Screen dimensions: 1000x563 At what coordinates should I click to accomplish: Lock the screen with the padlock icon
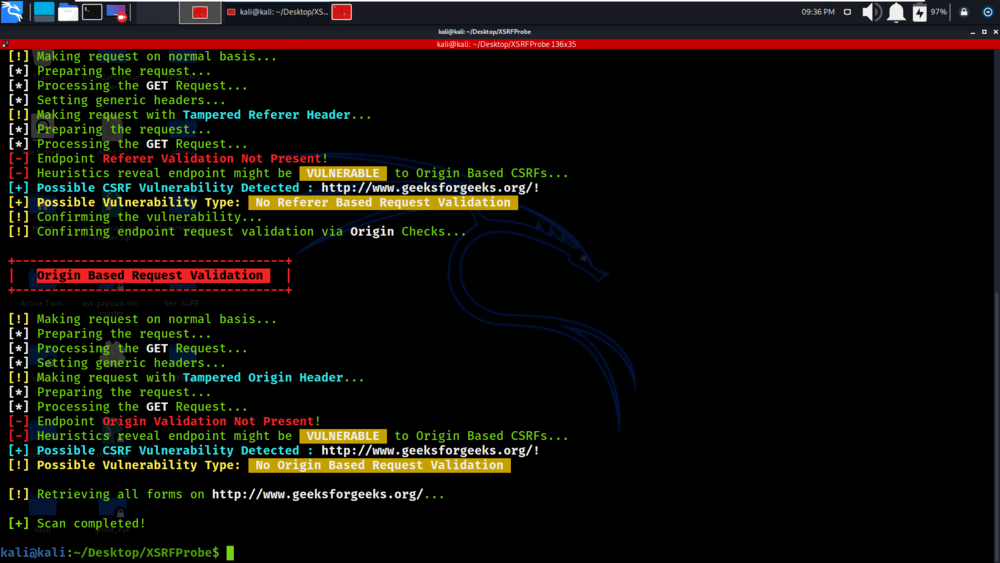click(x=964, y=12)
